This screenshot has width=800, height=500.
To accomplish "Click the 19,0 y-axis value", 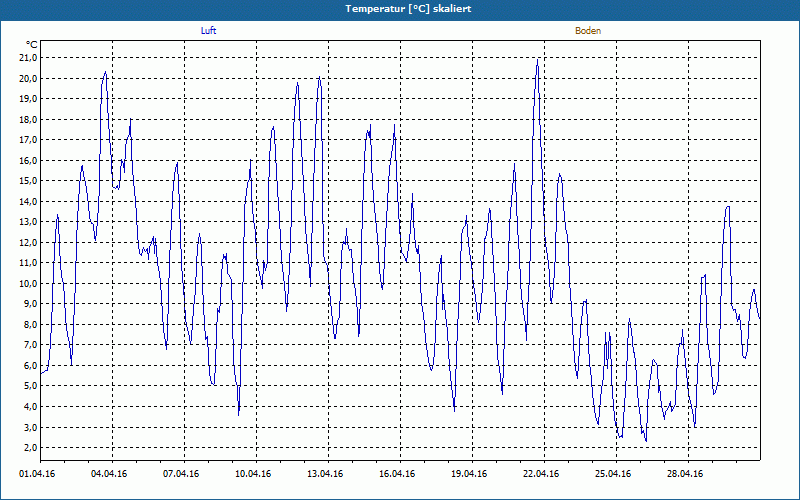I will pyautogui.click(x=28, y=99).
